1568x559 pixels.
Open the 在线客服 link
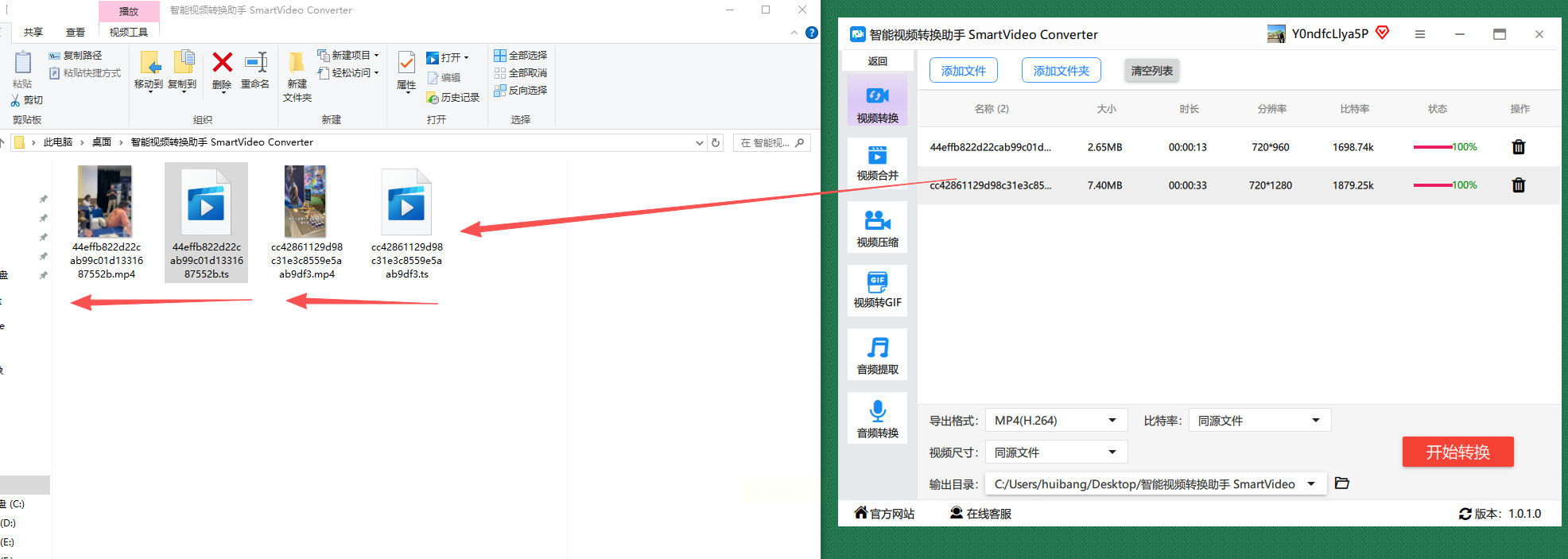(981, 514)
